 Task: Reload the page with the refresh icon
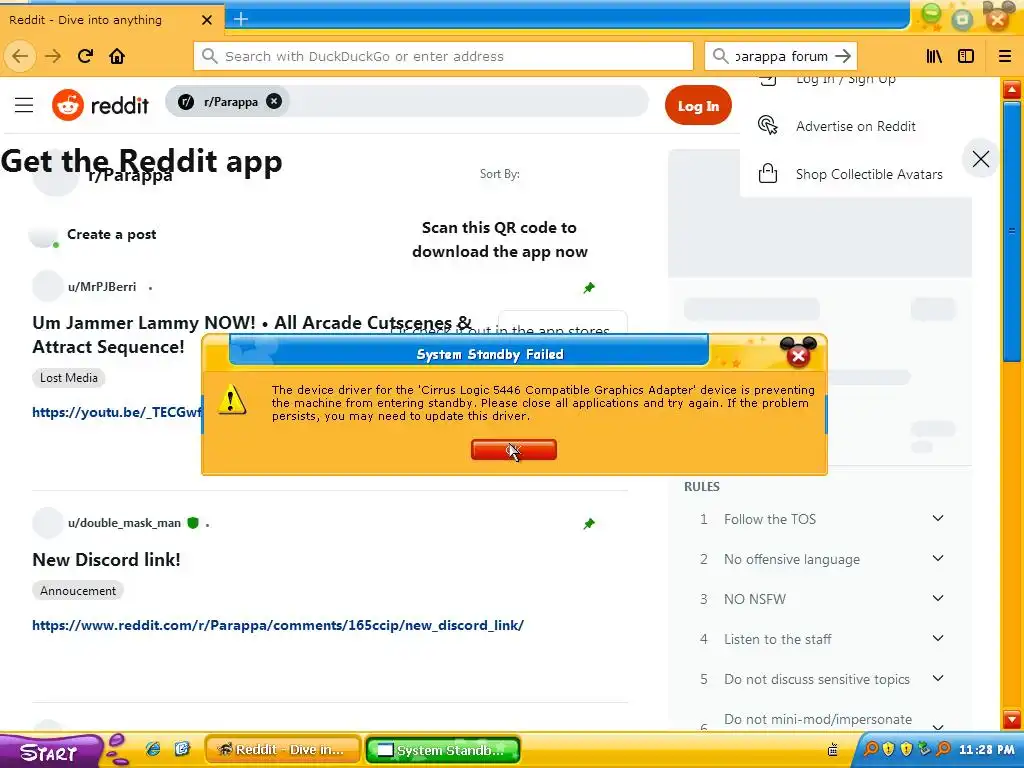coord(86,56)
